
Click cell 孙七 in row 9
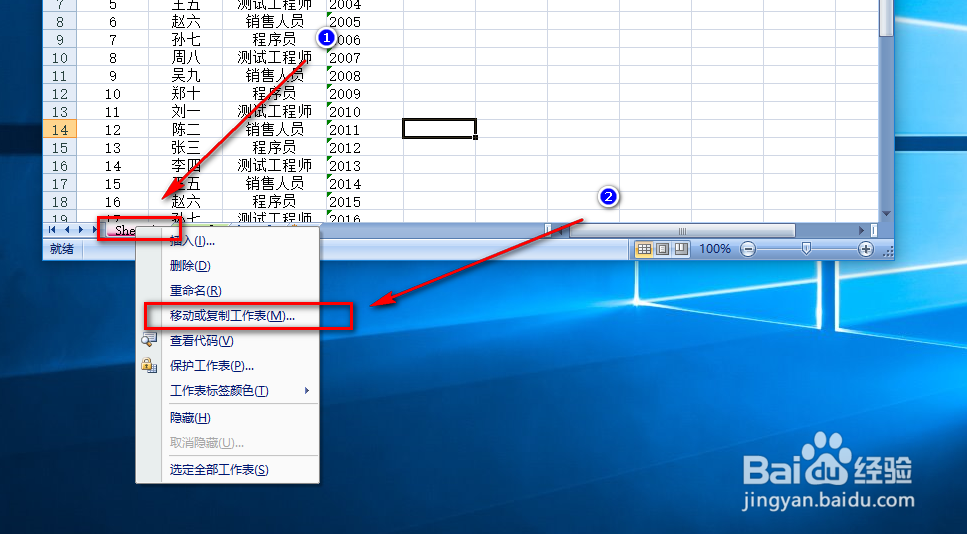[186, 40]
